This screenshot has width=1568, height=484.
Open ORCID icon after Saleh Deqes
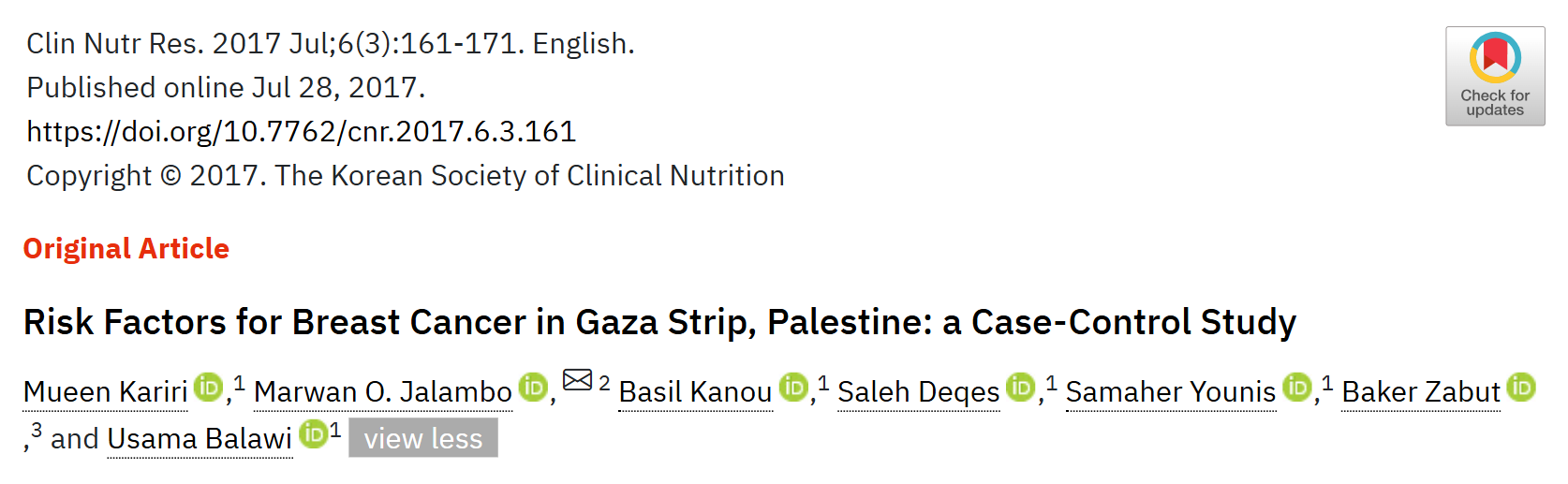coord(1020,387)
